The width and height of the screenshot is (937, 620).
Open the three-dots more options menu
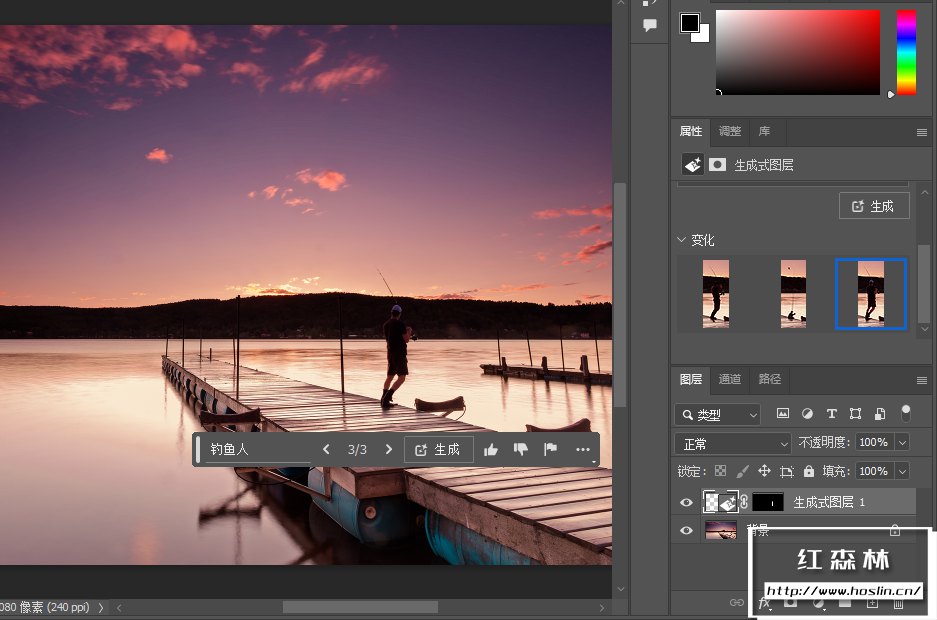click(x=583, y=450)
